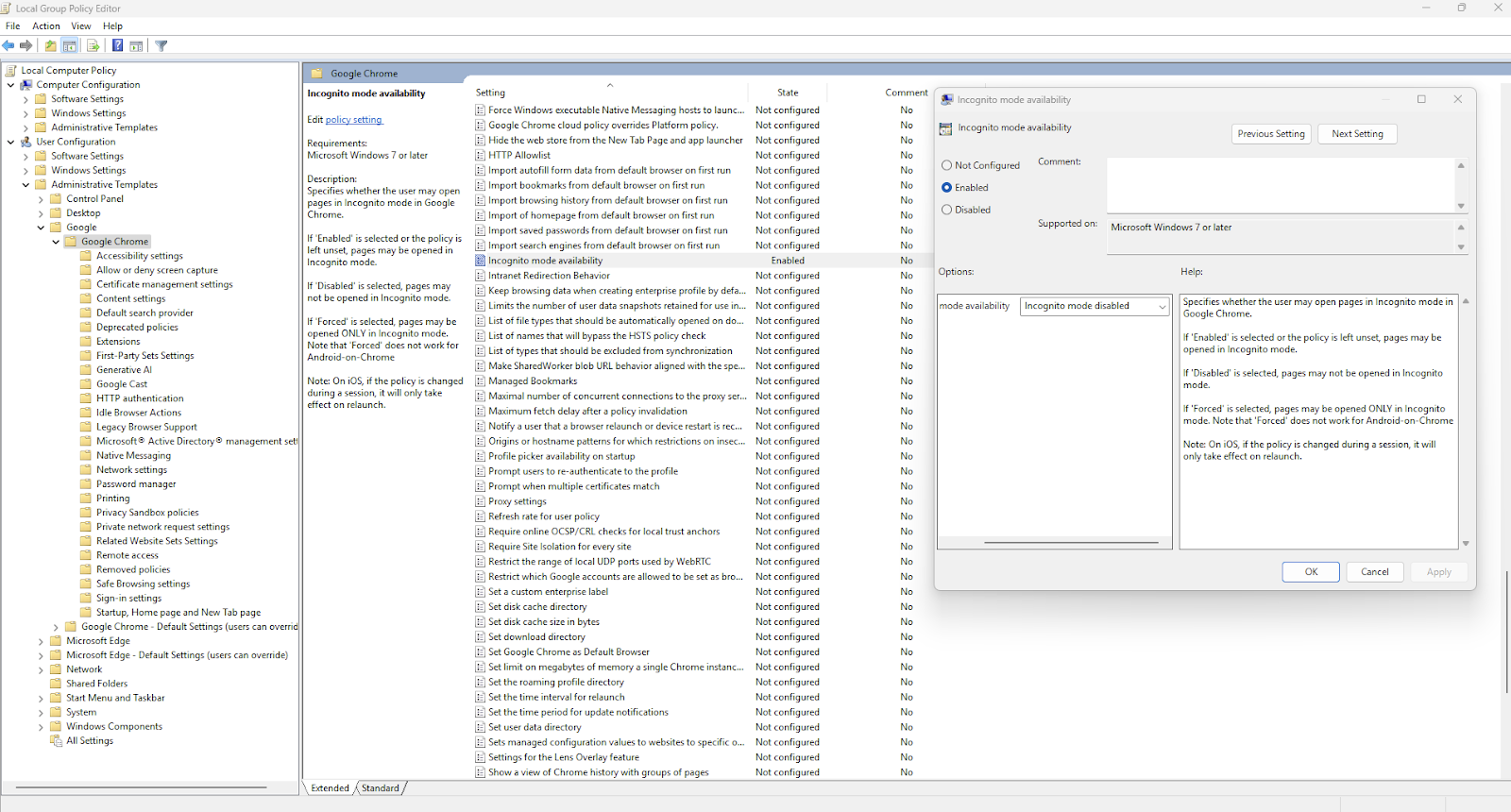
Task: Click the Microsoft Edge folder icon
Action: (56, 640)
